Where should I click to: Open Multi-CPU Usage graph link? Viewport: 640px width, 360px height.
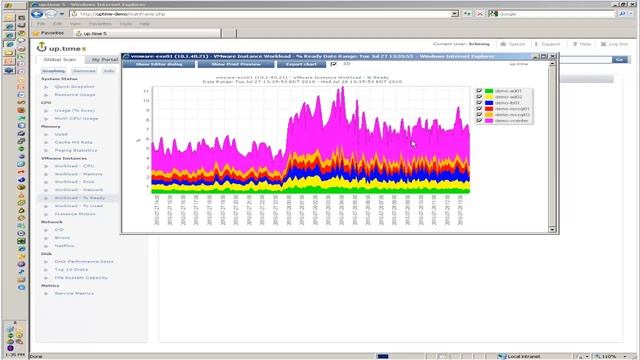[77, 118]
